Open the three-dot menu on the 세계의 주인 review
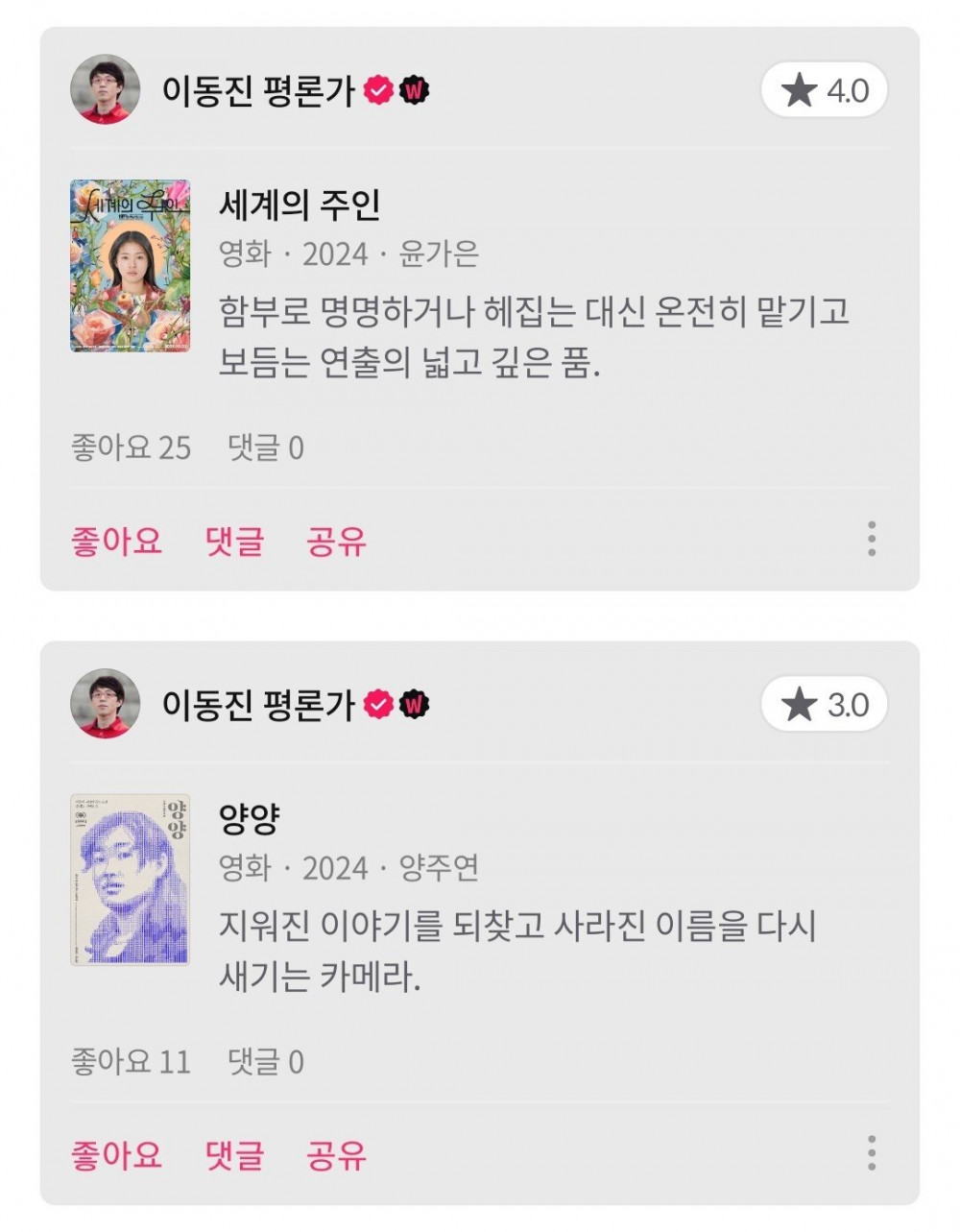 pos(871,540)
